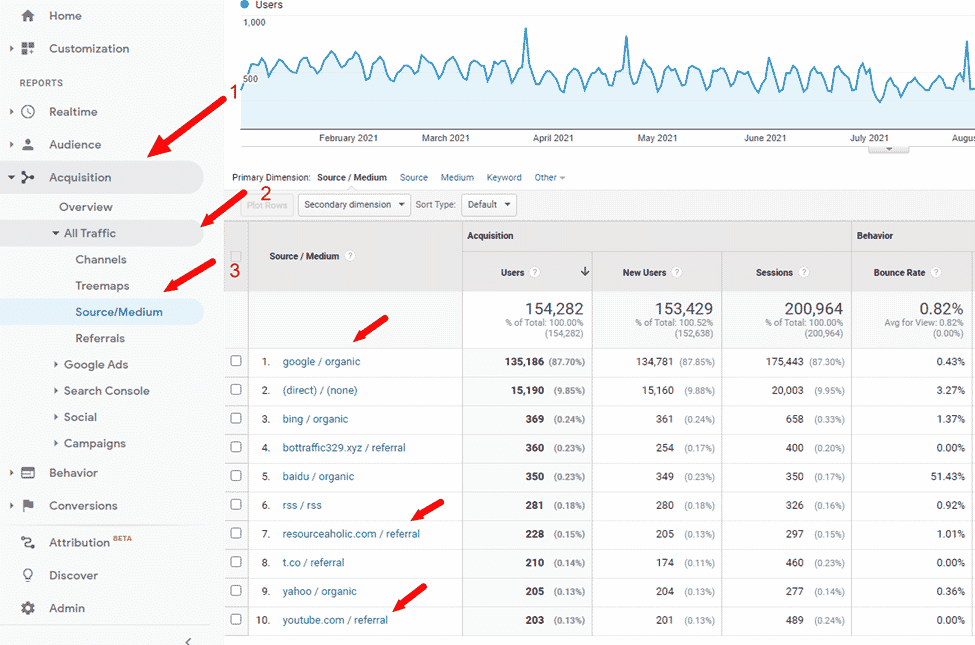Image resolution: width=975 pixels, height=645 pixels.
Task: Click the Audience person icon
Action: 28,145
